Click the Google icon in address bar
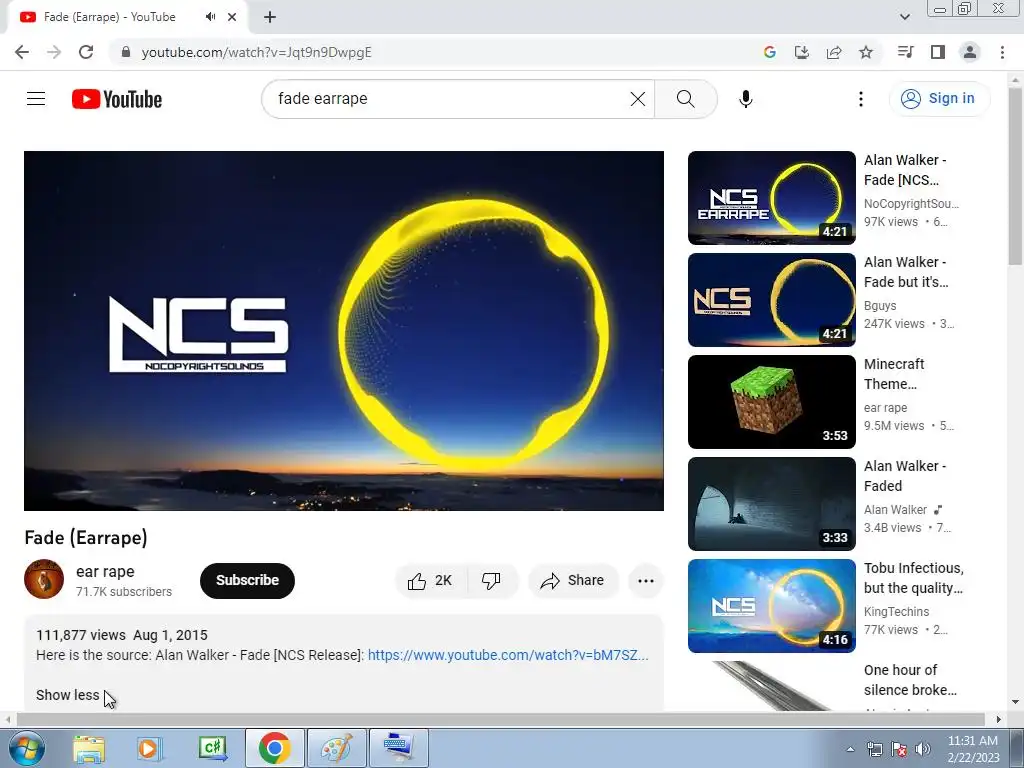The width and height of the screenshot is (1024, 768). [x=769, y=52]
